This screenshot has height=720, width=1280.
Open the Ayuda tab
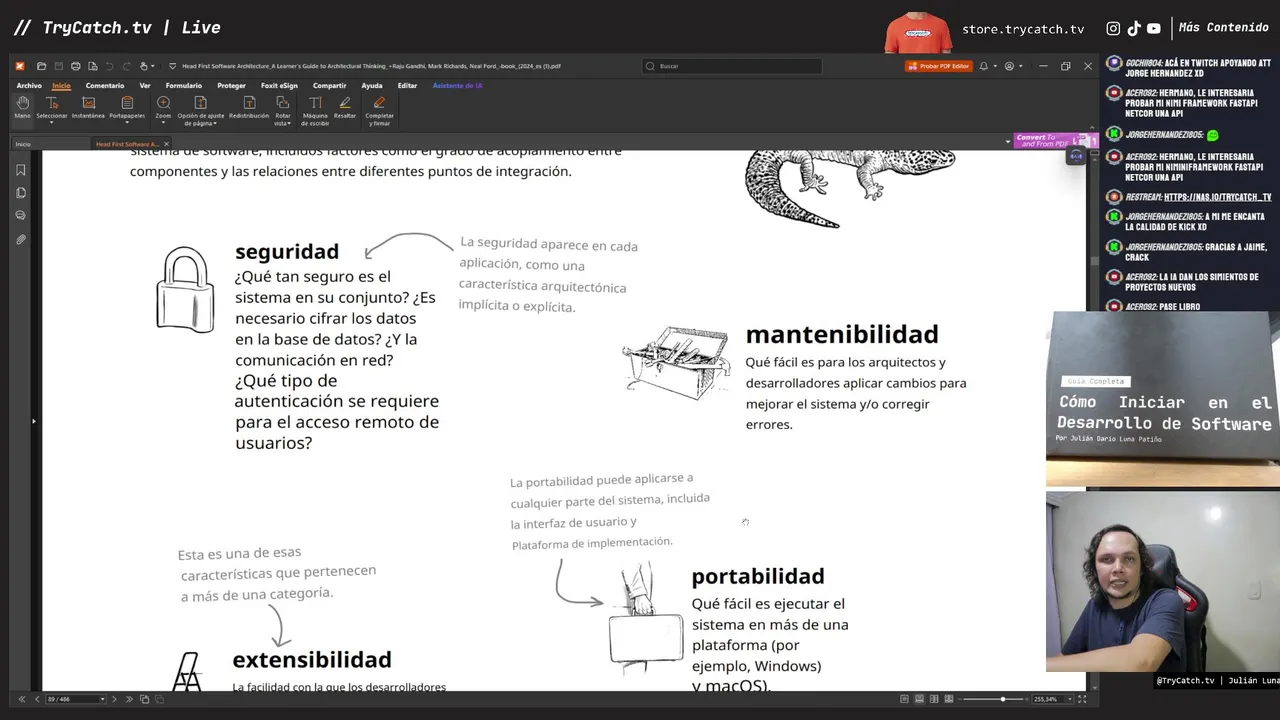click(372, 86)
